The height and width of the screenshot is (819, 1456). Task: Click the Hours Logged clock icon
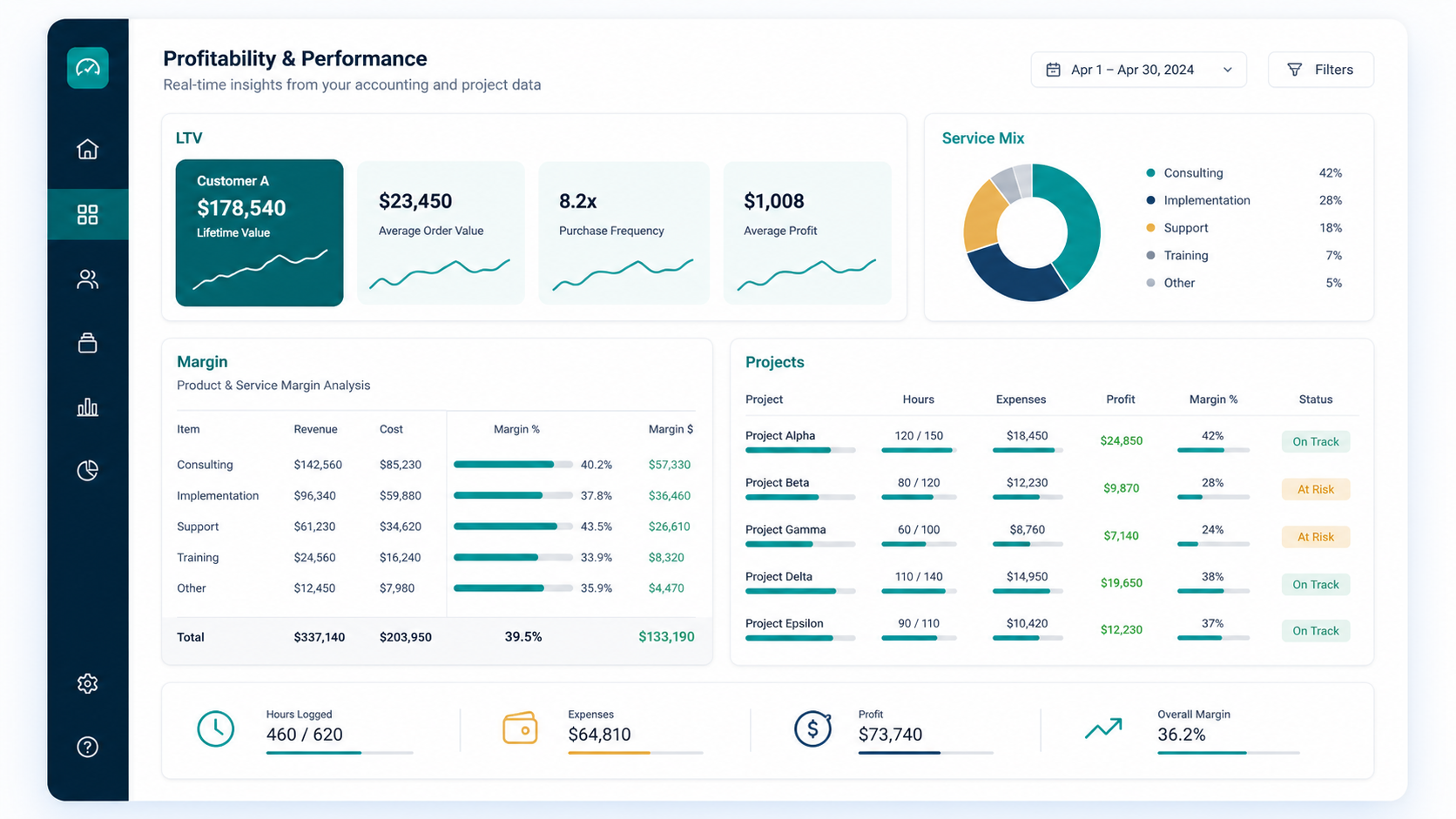point(215,728)
